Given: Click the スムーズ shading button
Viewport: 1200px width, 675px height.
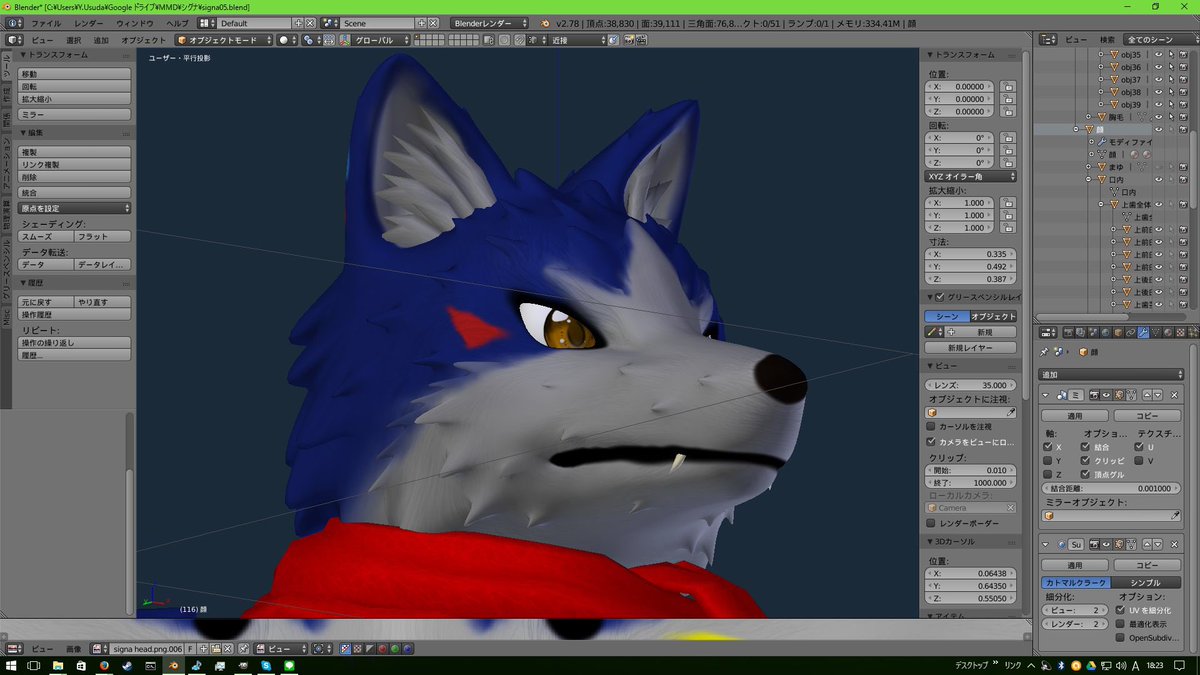Looking at the screenshot, I should [x=46, y=237].
